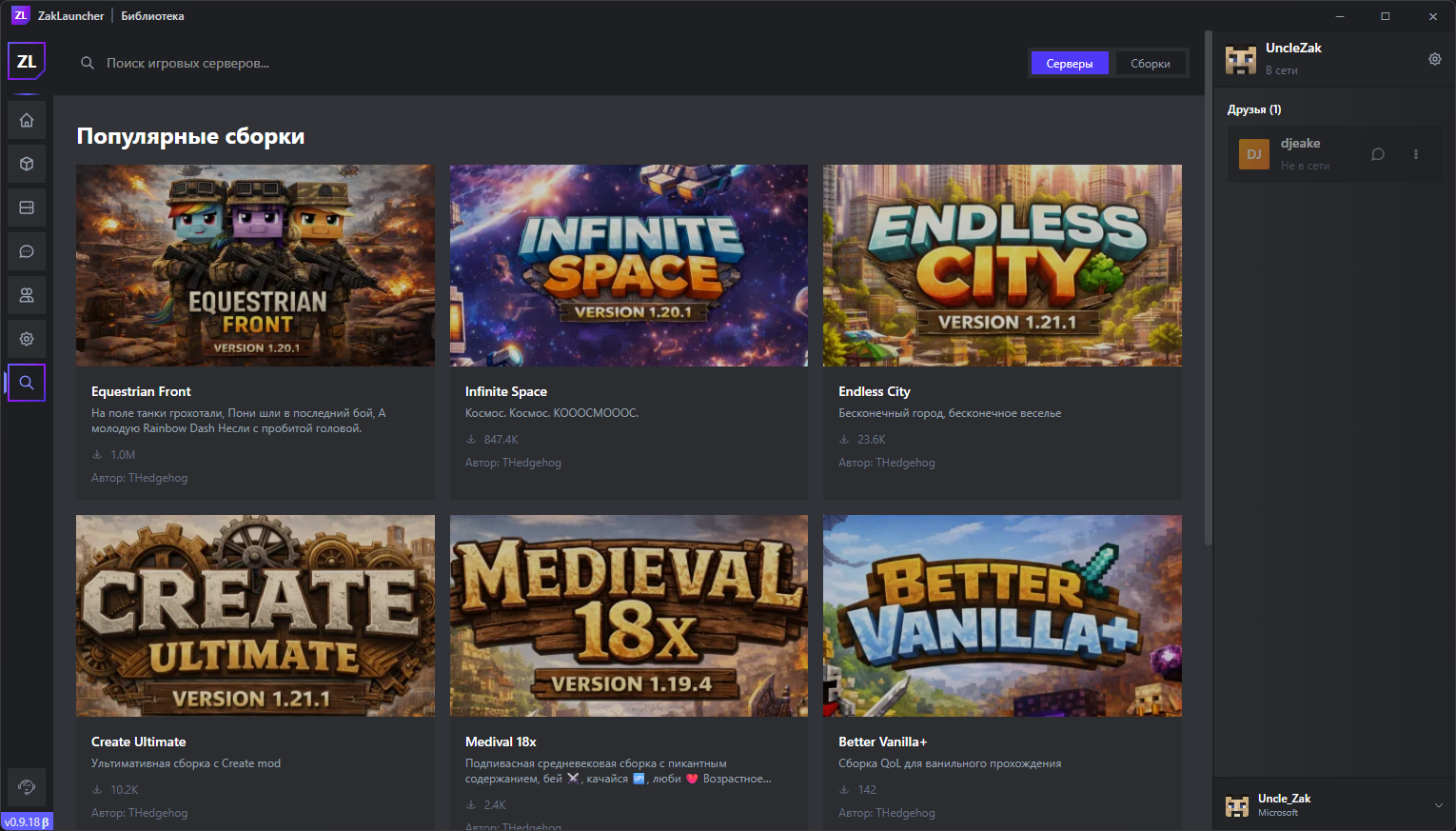Click the ZL logo in the sidebar
Viewport: 1456px width, 831px height.
pyautogui.click(x=27, y=62)
